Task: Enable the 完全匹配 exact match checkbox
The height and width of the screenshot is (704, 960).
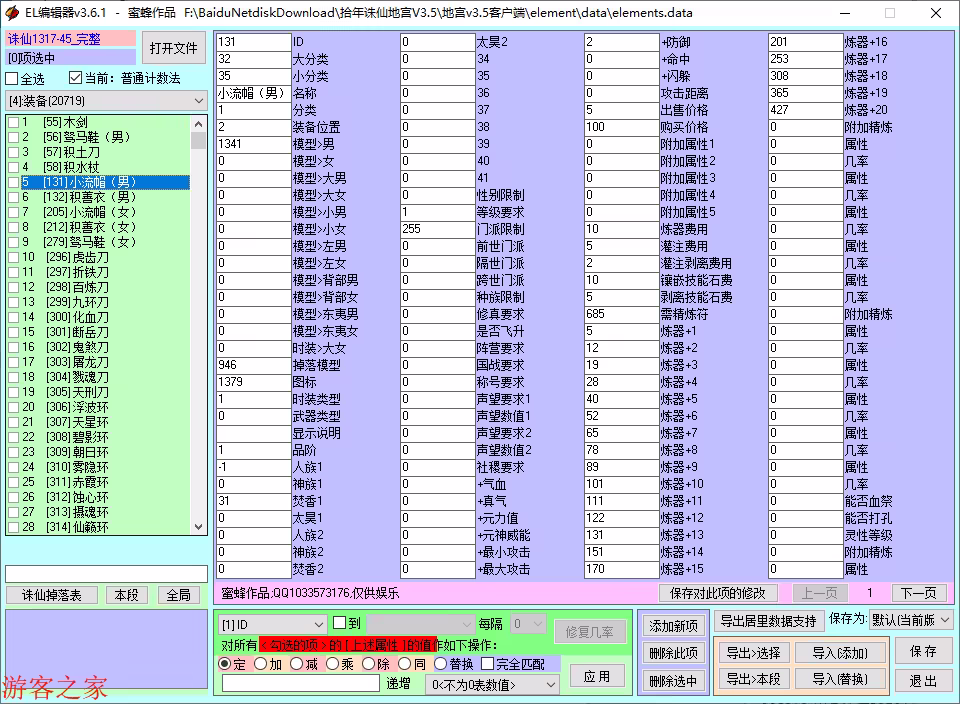Action: point(488,663)
